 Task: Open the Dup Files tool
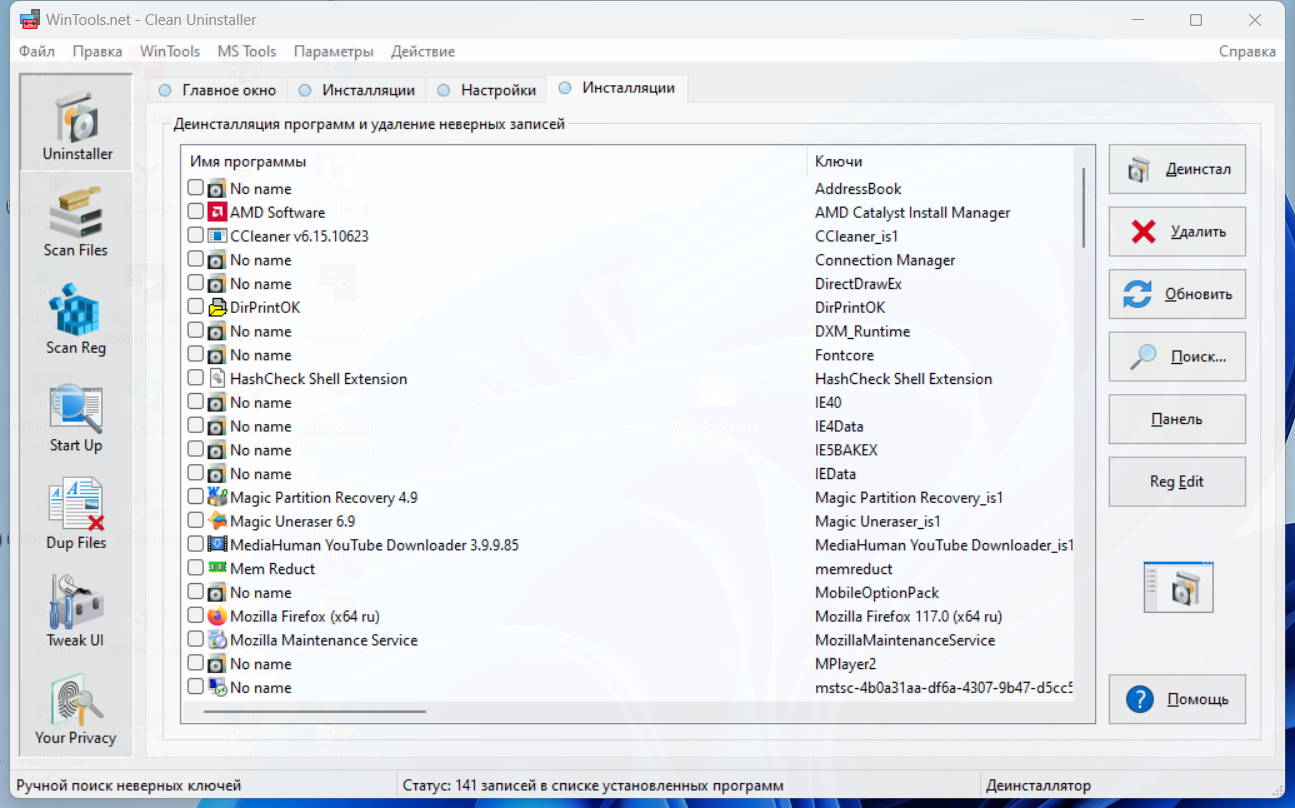(76, 513)
